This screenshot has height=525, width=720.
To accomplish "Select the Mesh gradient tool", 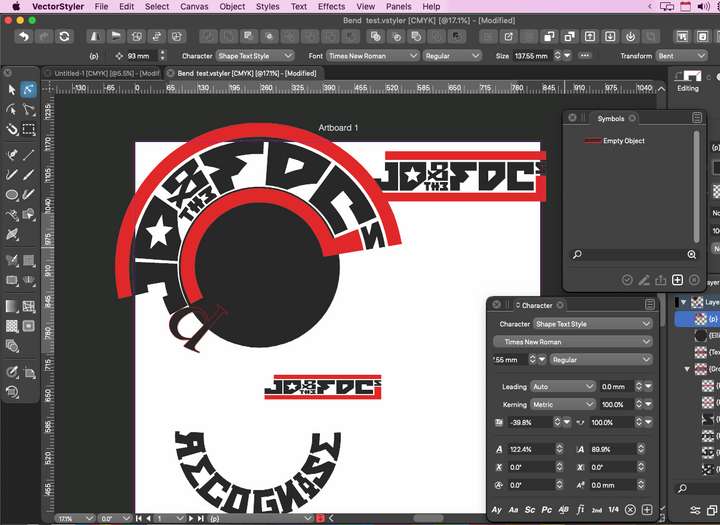I will [x=28, y=306].
